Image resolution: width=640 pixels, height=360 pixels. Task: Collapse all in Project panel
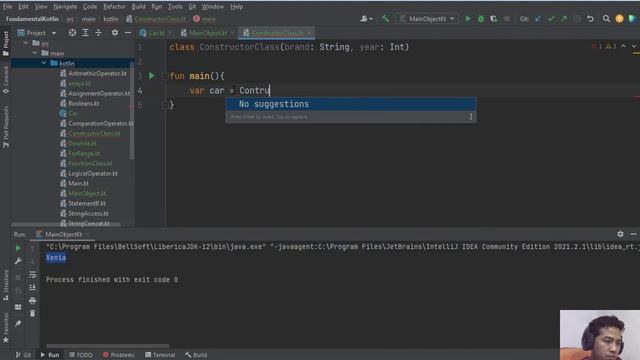pyautogui.click(x=98, y=33)
